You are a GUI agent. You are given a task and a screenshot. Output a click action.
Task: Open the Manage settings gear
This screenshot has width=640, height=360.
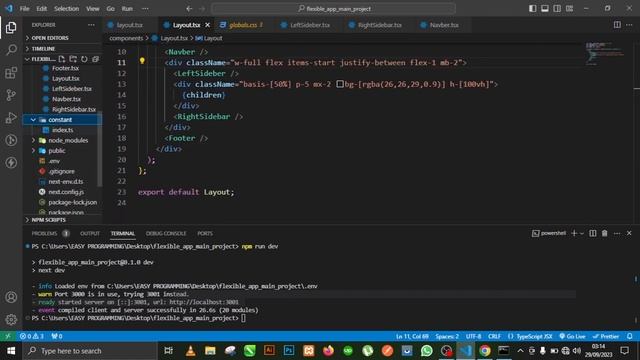click(11, 319)
